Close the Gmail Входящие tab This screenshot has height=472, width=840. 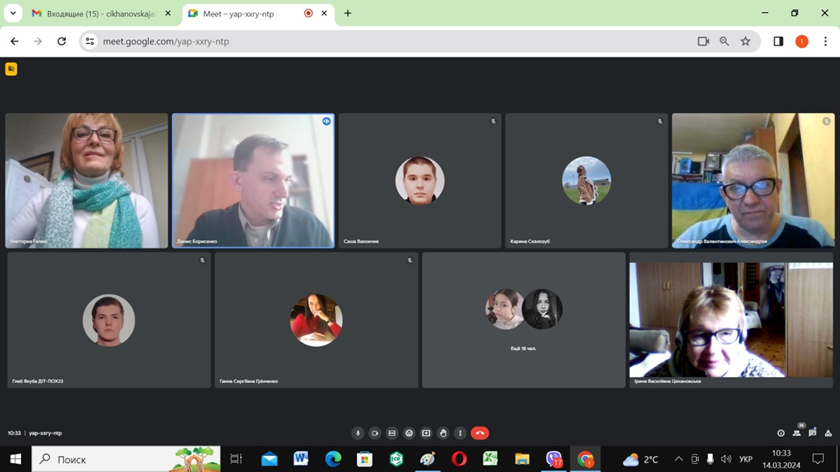[x=168, y=13]
